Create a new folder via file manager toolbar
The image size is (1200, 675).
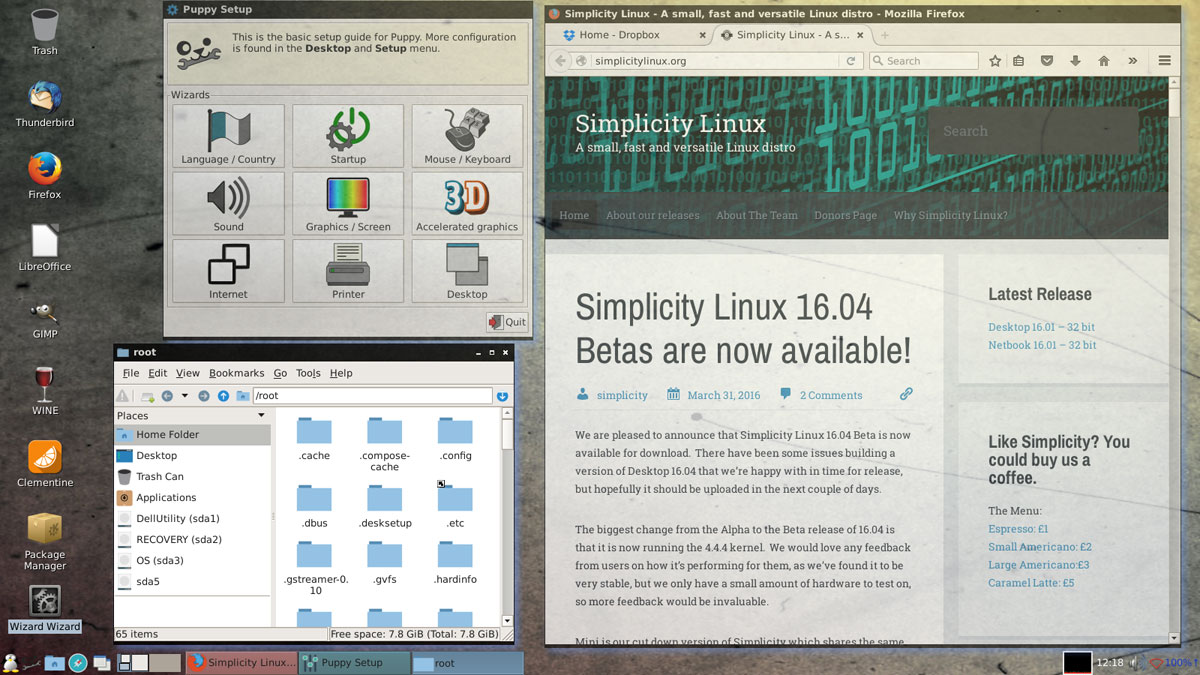tap(148, 396)
